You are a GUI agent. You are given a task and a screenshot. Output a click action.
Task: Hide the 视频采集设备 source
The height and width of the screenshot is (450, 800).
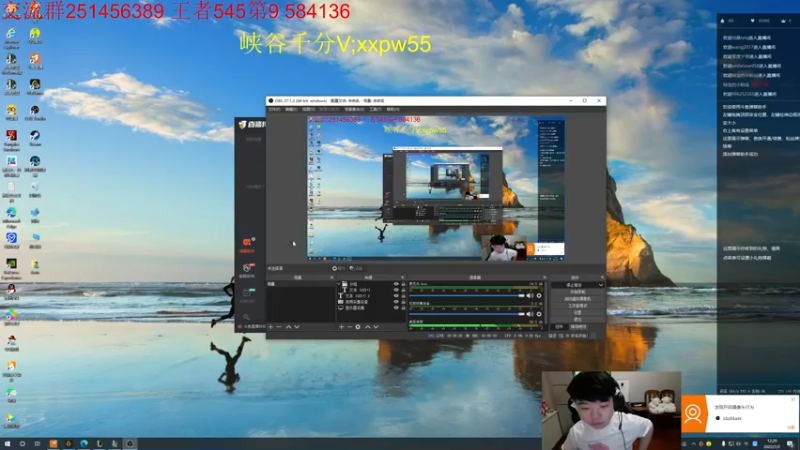click(396, 302)
